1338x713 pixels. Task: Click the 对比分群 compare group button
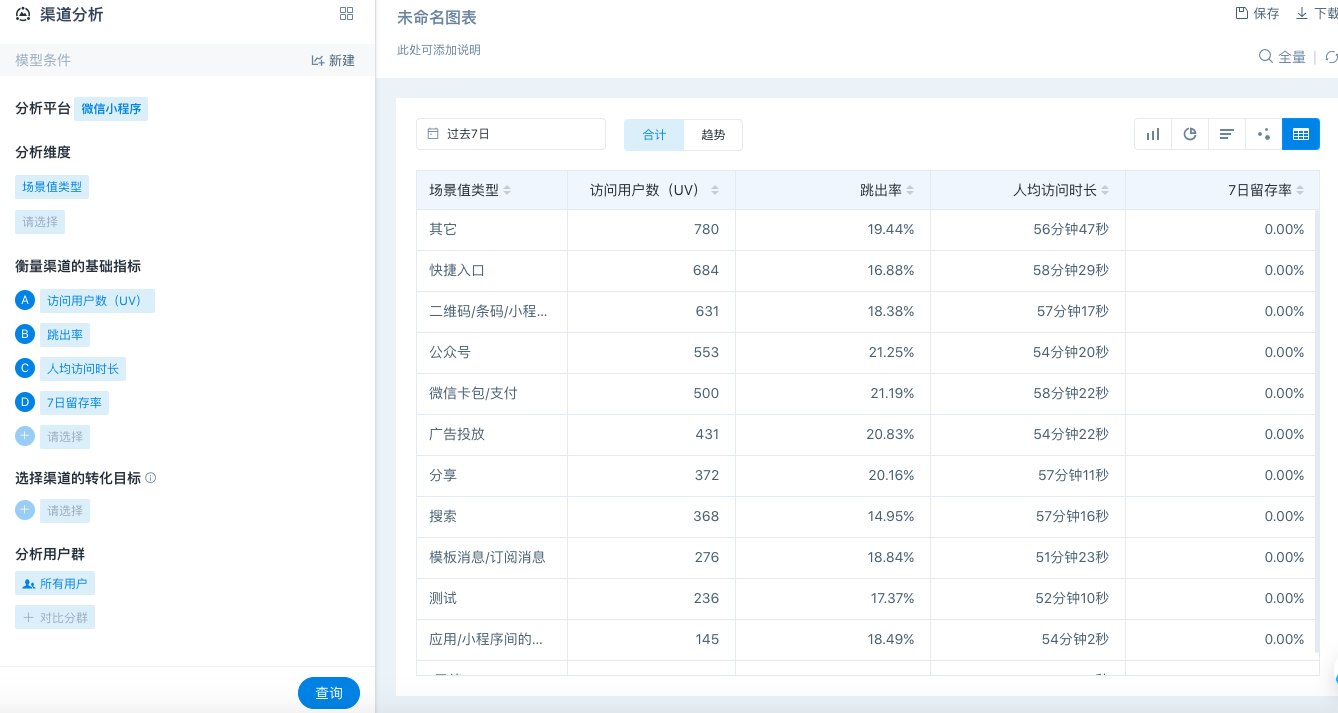[55, 617]
